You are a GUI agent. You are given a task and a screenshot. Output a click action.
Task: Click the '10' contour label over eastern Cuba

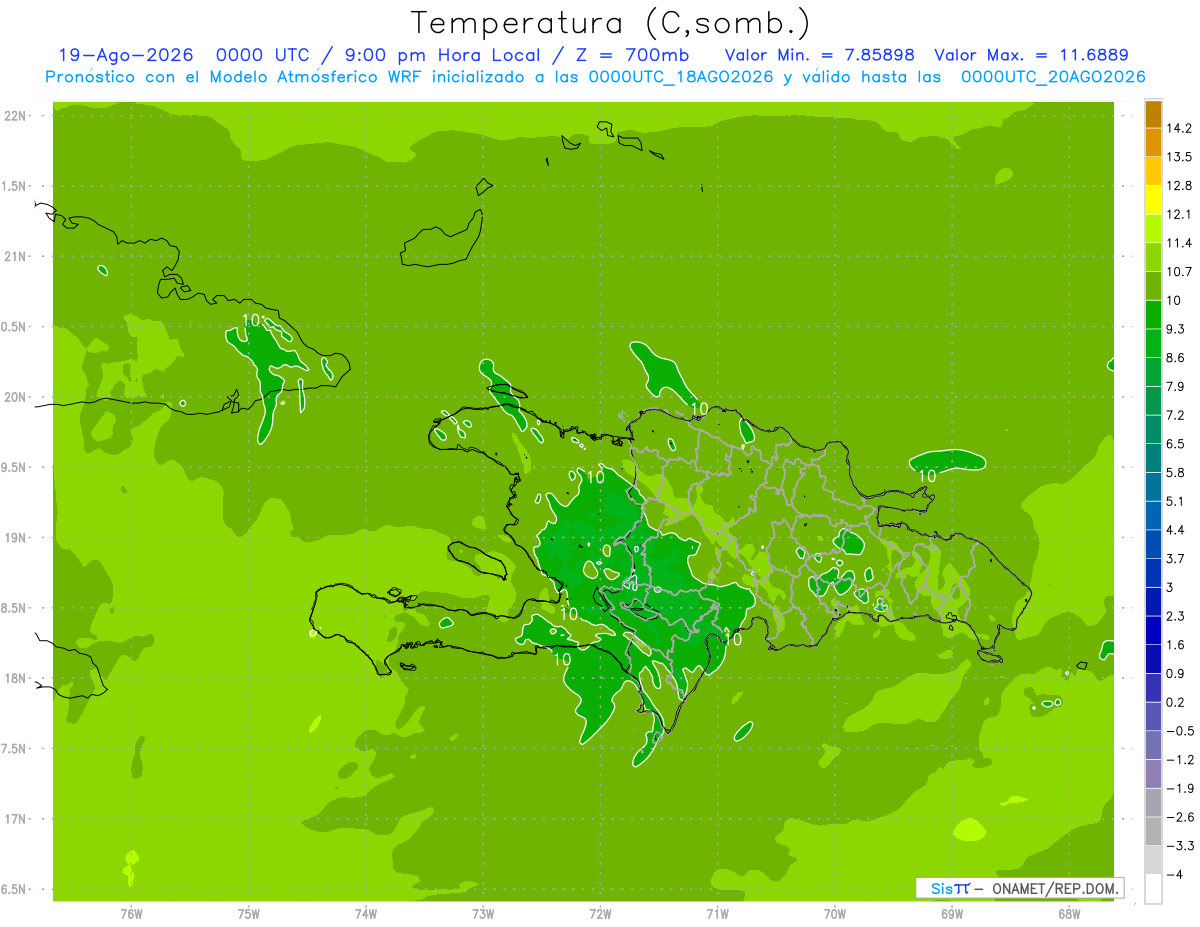pos(252,320)
